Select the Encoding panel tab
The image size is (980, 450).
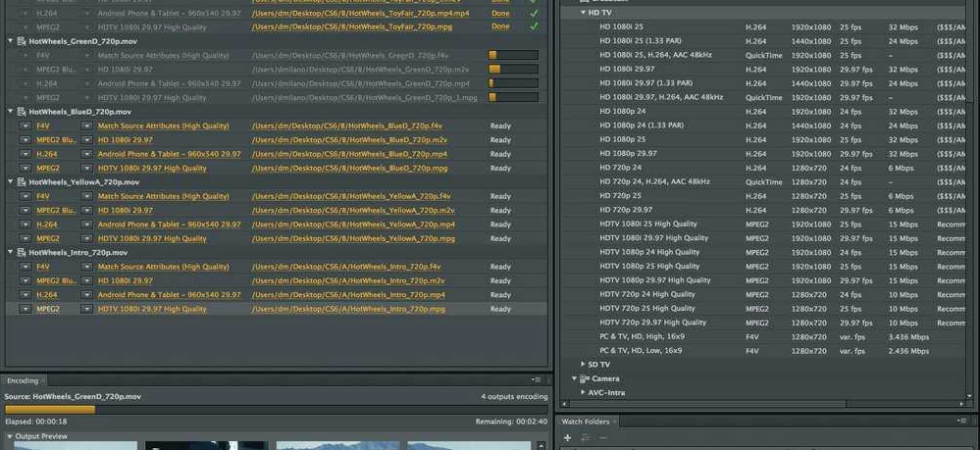tap(22, 381)
